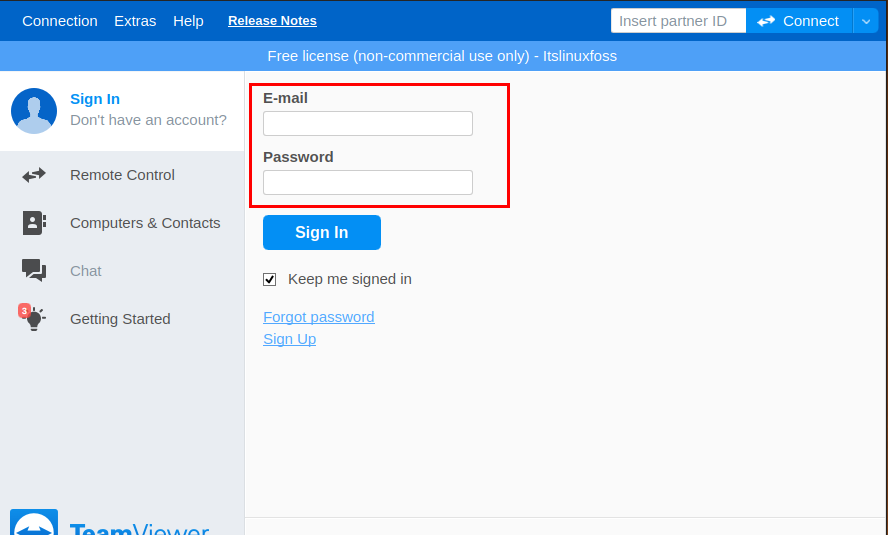Click the TeamViewer logo at bottom left
The height and width of the screenshot is (535, 888).
34,522
